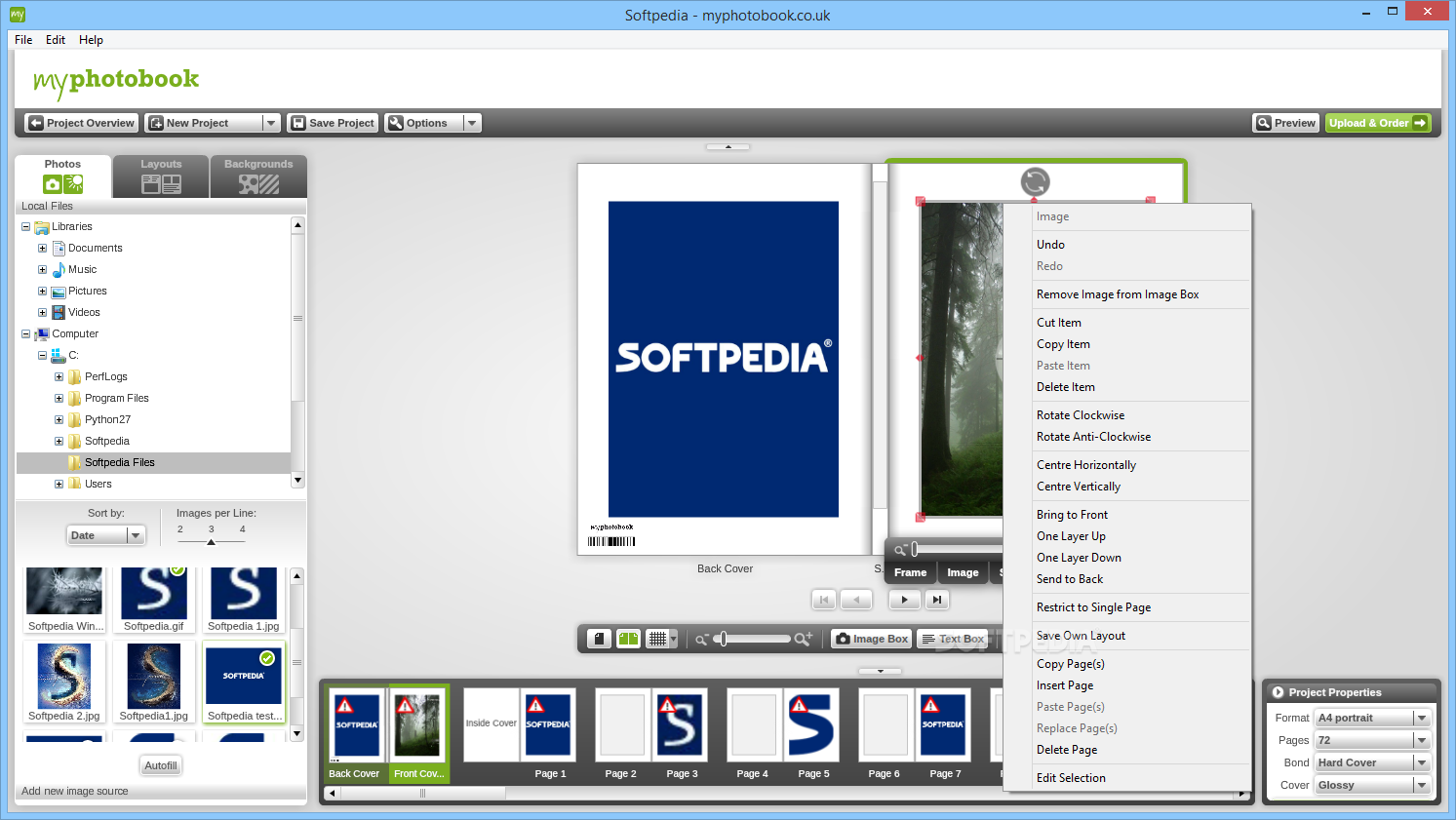This screenshot has width=1456, height=820.
Task: Click the Backgrounds tab icon
Action: [x=258, y=184]
